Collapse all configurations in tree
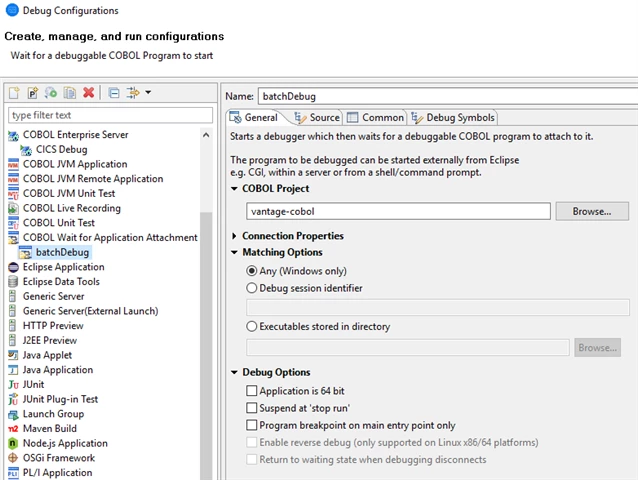 click(114, 93)
